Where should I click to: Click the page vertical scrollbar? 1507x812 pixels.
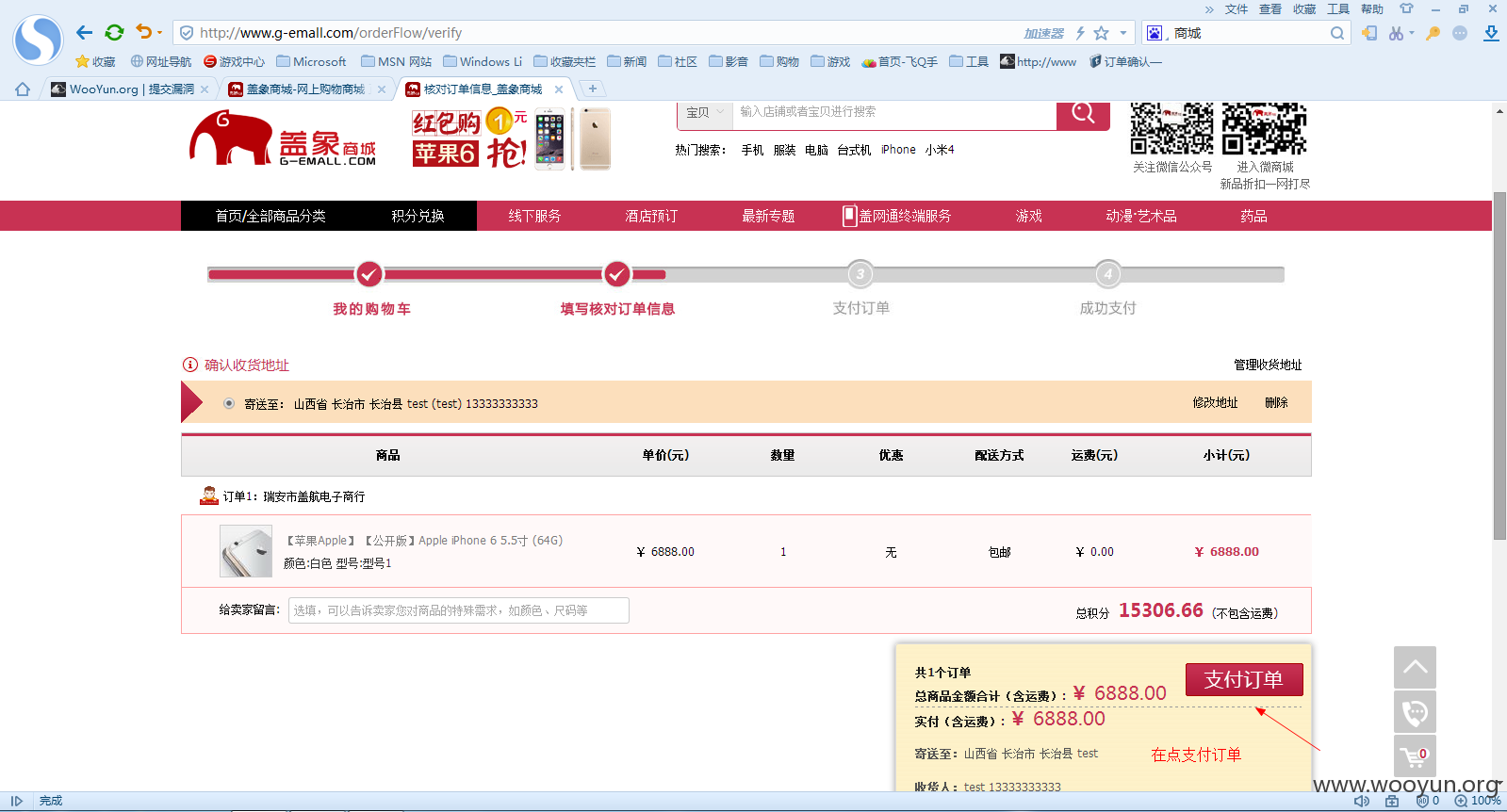point(1499,365)
